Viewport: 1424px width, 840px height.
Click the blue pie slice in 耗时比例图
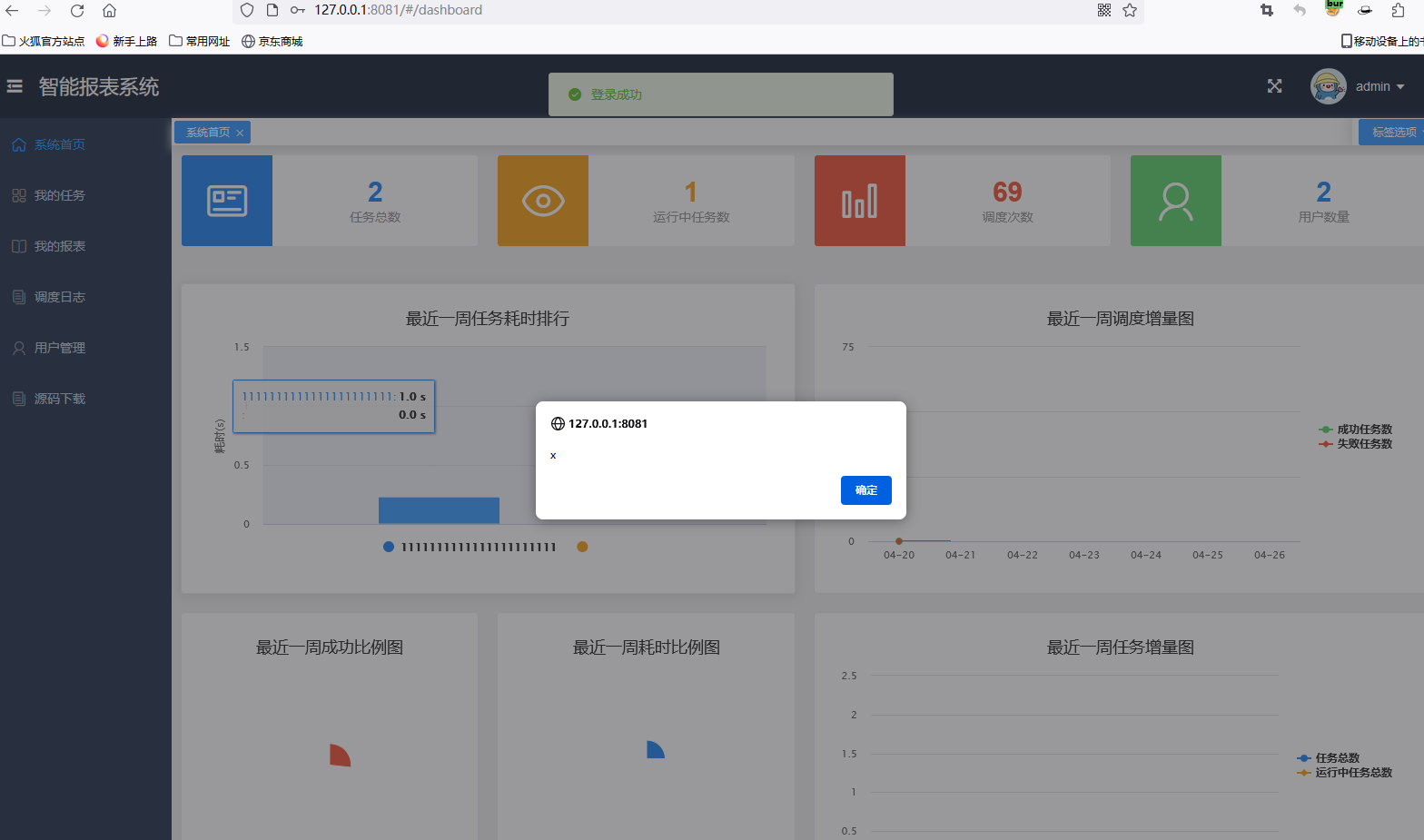click(656, 749)
